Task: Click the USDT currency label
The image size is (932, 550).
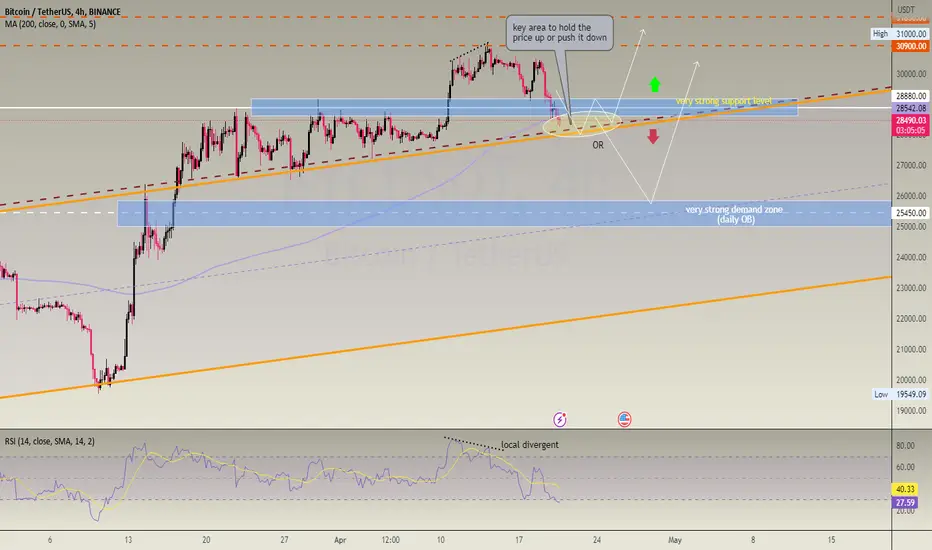Action: click(x=906, y=10)
